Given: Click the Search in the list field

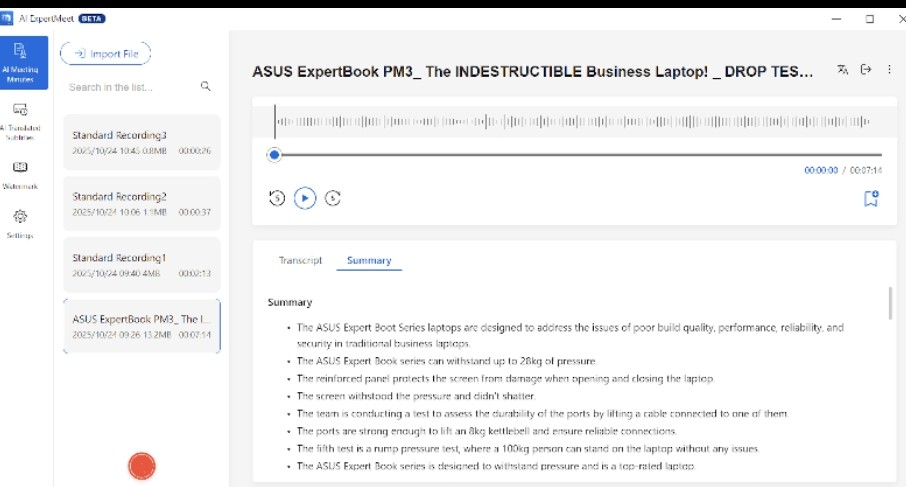Looking at the screenshot, I should (131, 87).
